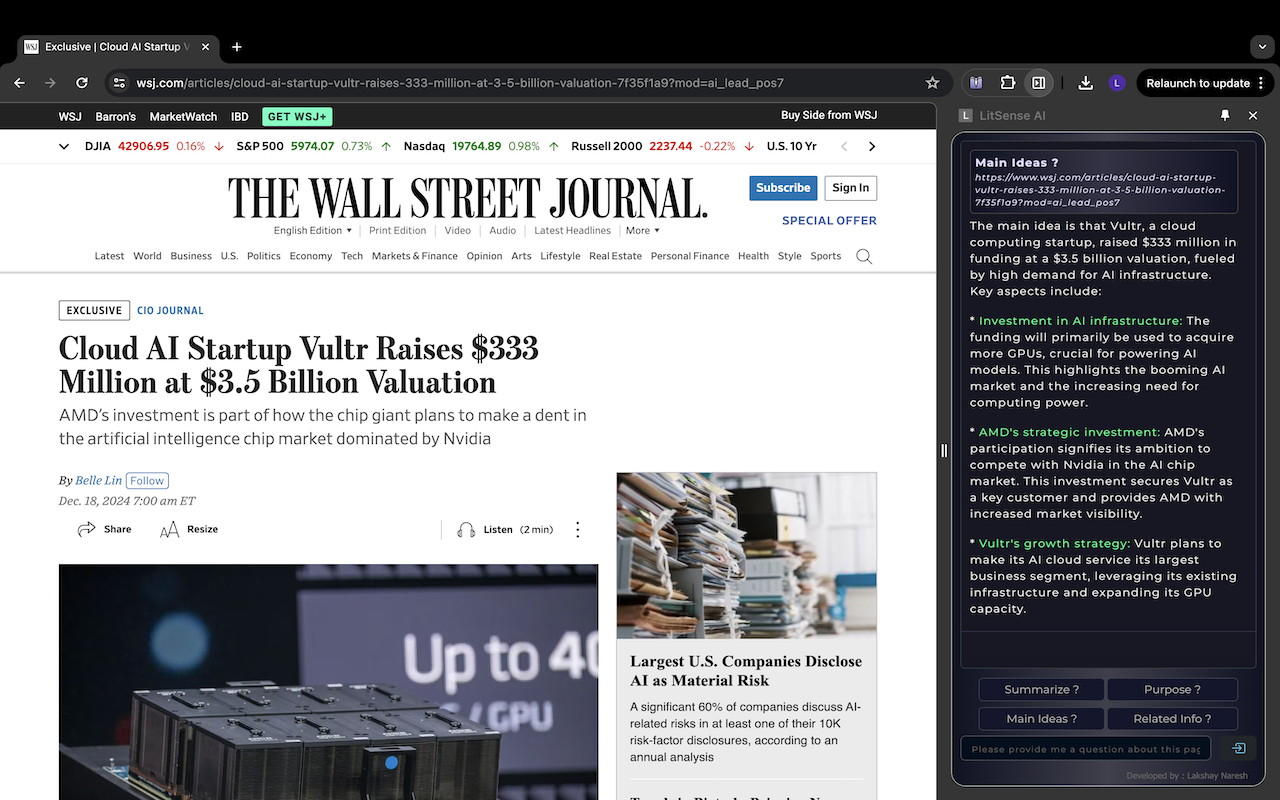Screen dimensions: 1280x800
Task: Toggle the browser side panel icon
Action: tap(1039, 83)
